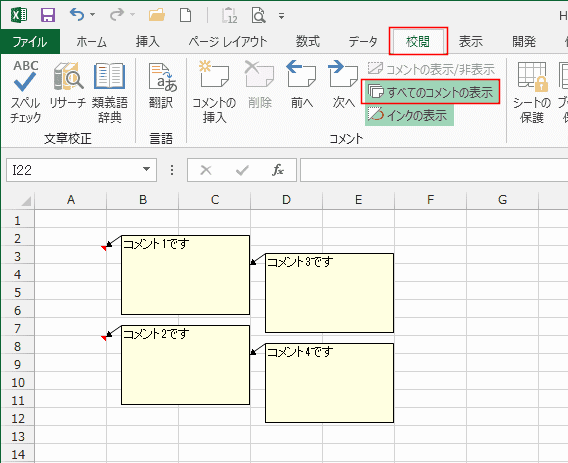Click the コメント1です comment box

click(185, 275)
